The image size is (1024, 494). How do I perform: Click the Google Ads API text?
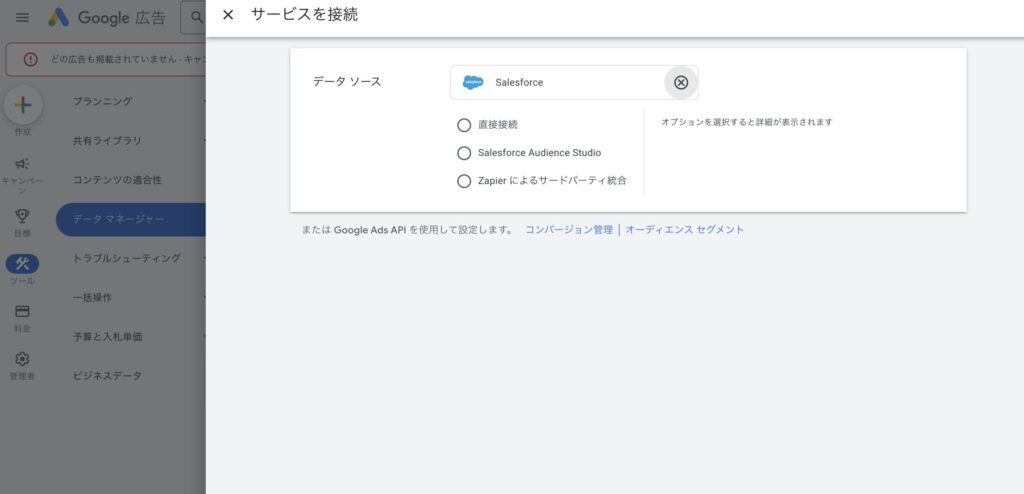click(x=370, y=230)
